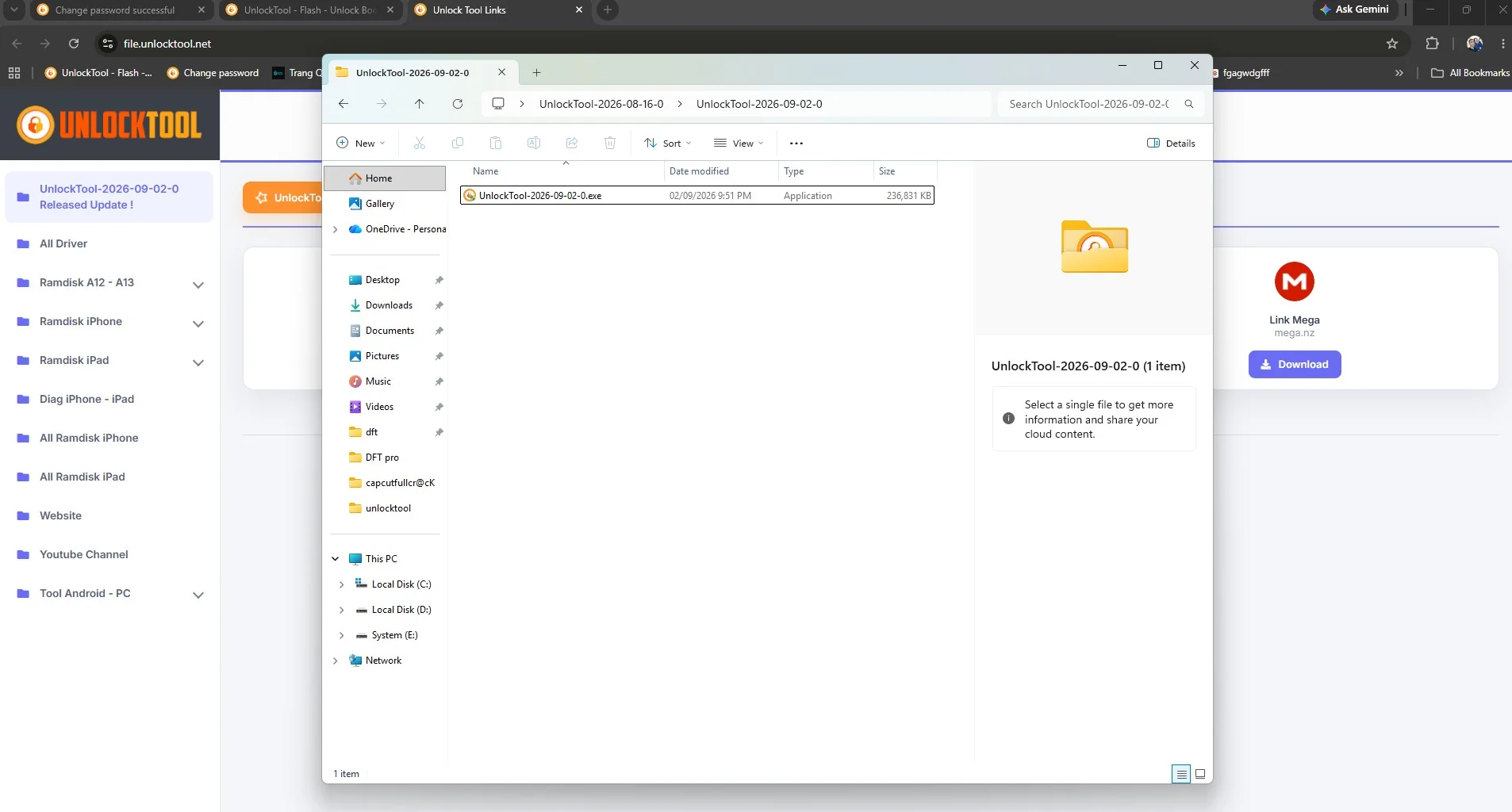This screenshot has height=812, width=1512.
Task: Click UnlockTool-2026-08-16-0 breadcrumb
Action: coord(601,104)
